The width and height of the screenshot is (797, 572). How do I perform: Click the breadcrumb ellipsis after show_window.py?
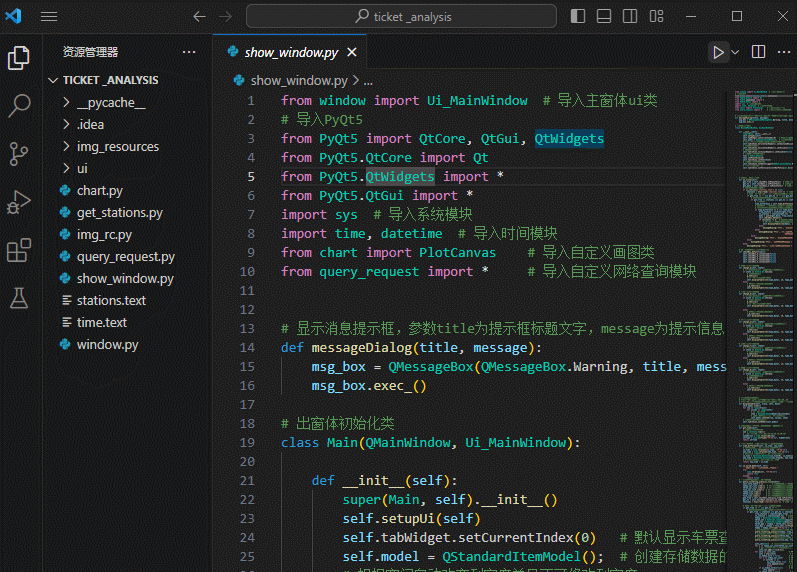pos(368,81)
